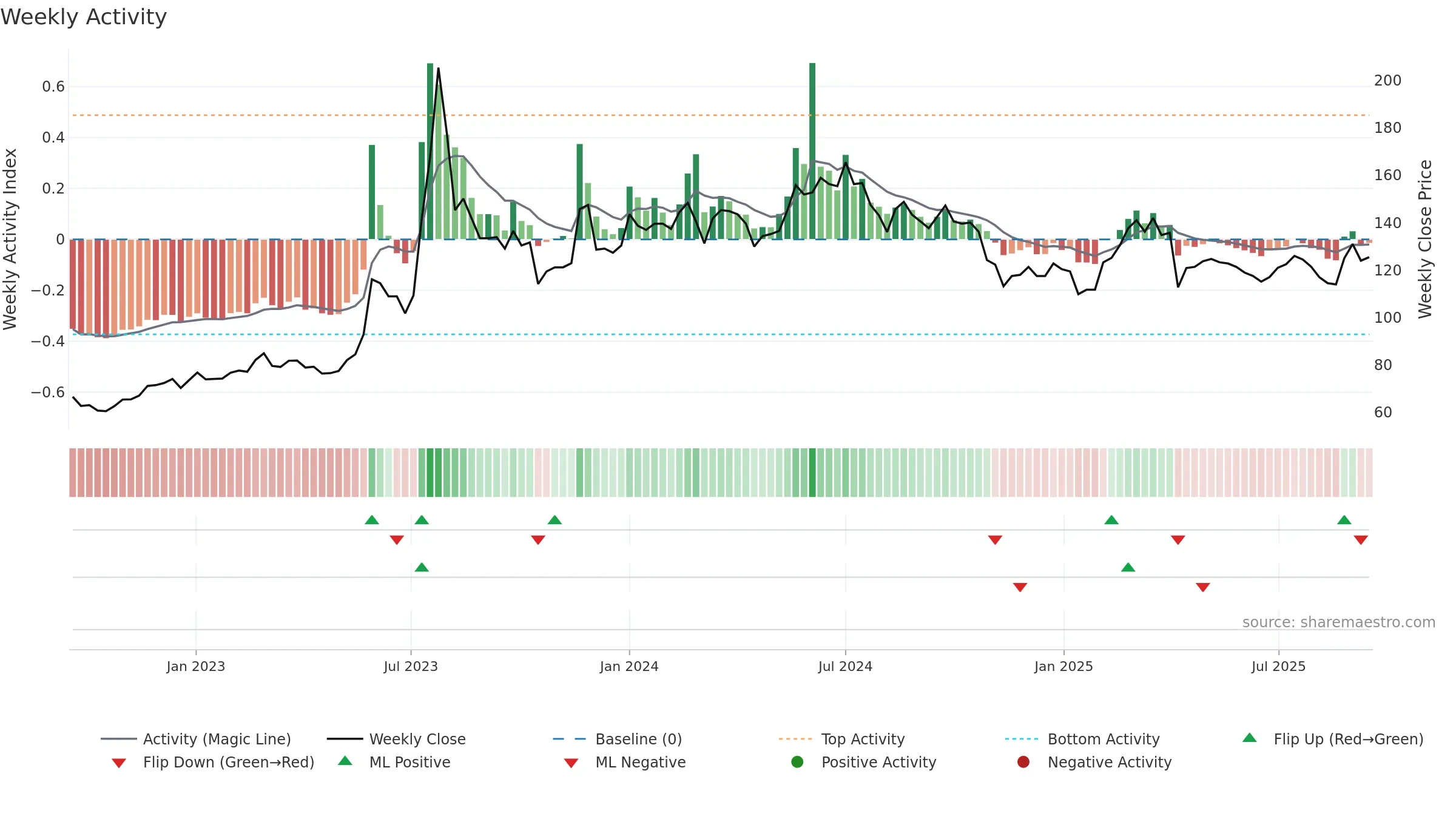Click the Weekly Activity Index axis title

(x=10, y=239)
